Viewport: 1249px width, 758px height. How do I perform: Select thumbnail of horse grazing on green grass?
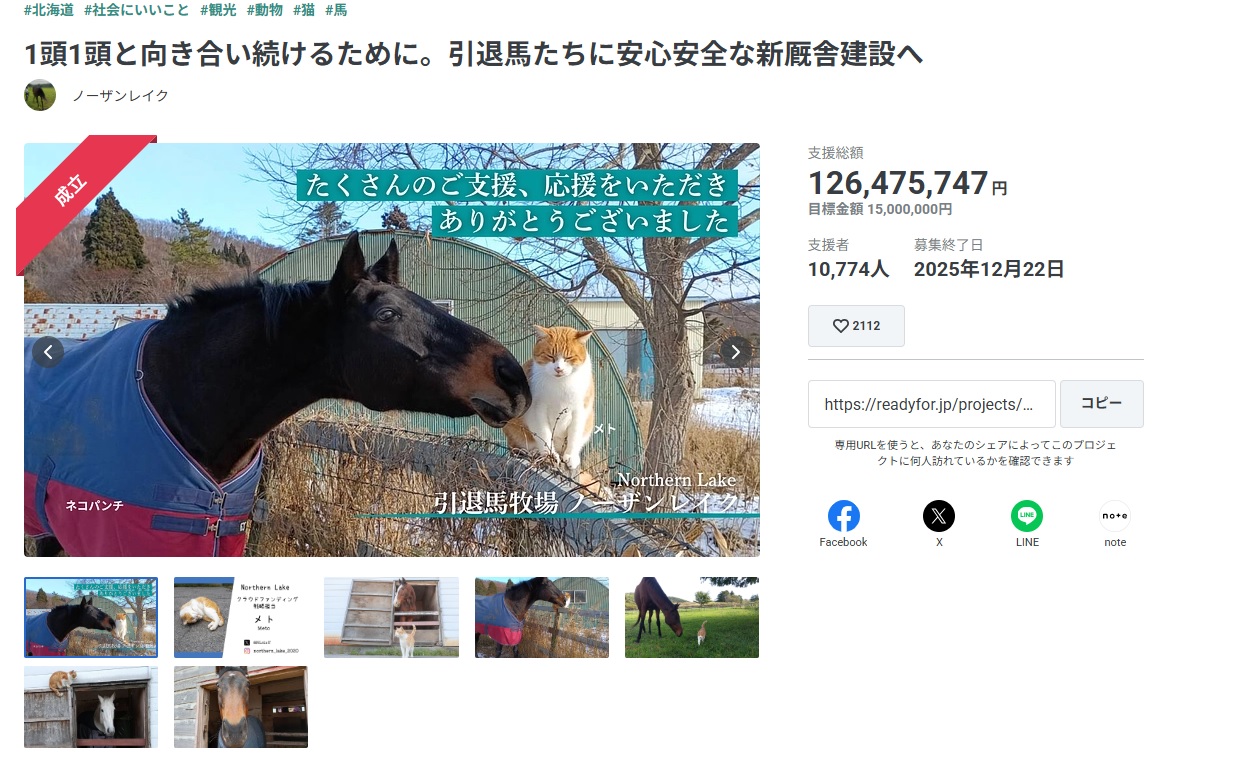point(692,617)
